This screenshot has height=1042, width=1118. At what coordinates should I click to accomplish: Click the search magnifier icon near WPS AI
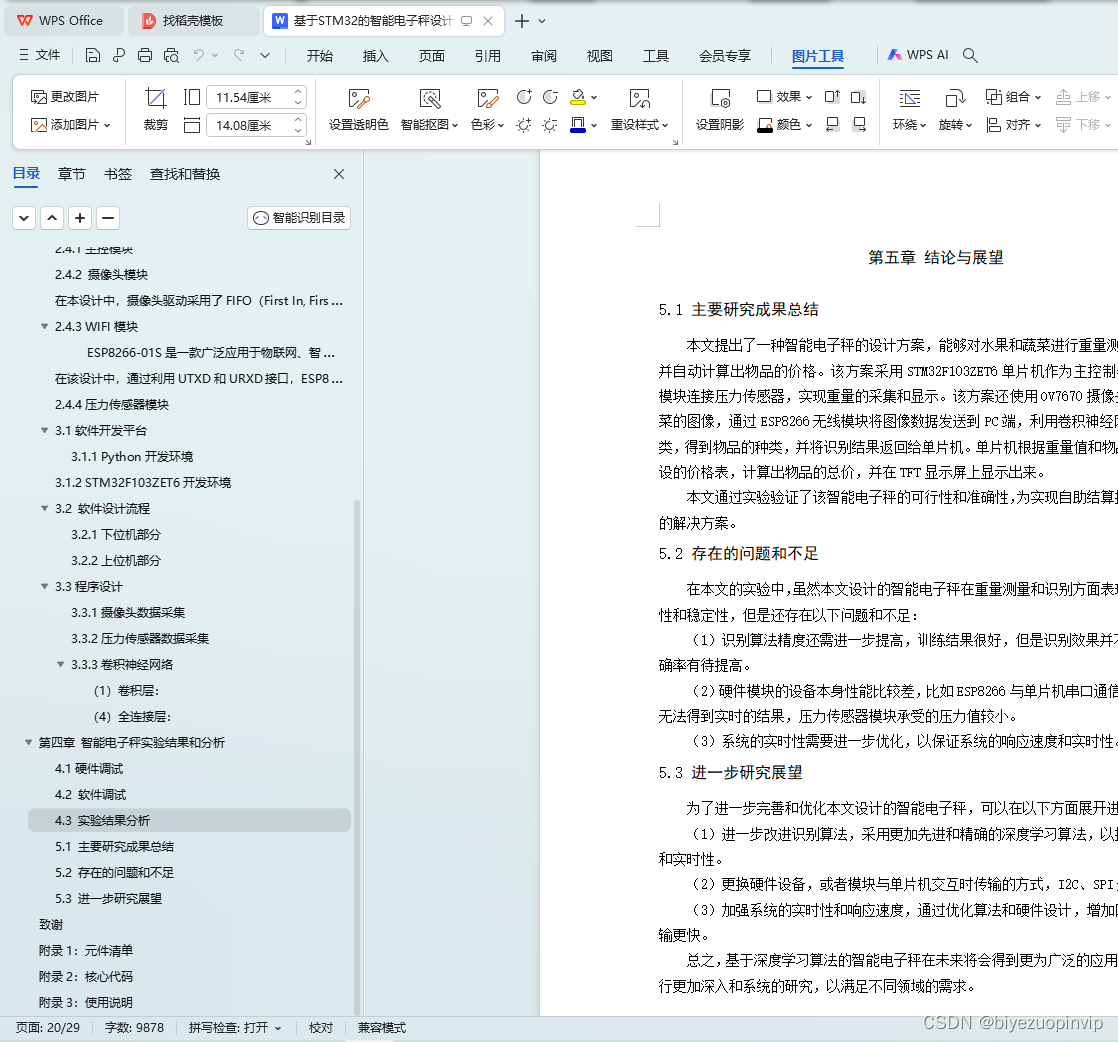(x=970, y=55)
